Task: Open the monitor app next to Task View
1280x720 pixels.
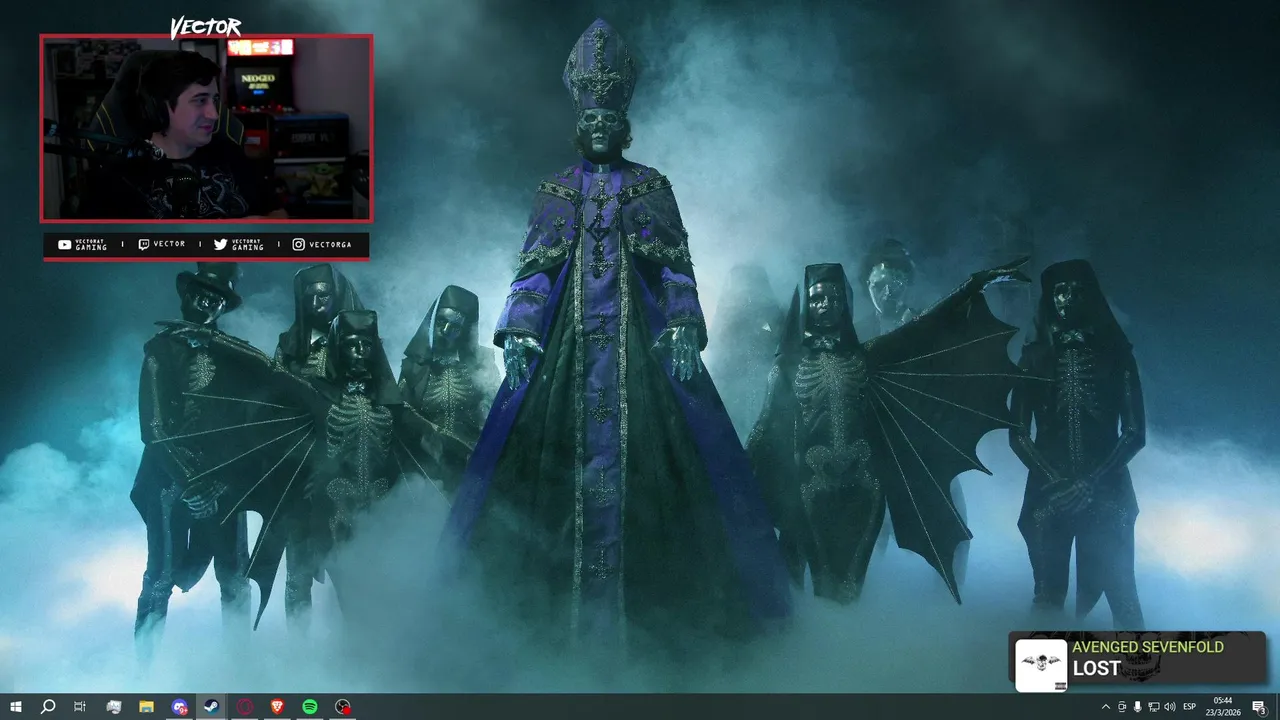Action: coord(114,707)
